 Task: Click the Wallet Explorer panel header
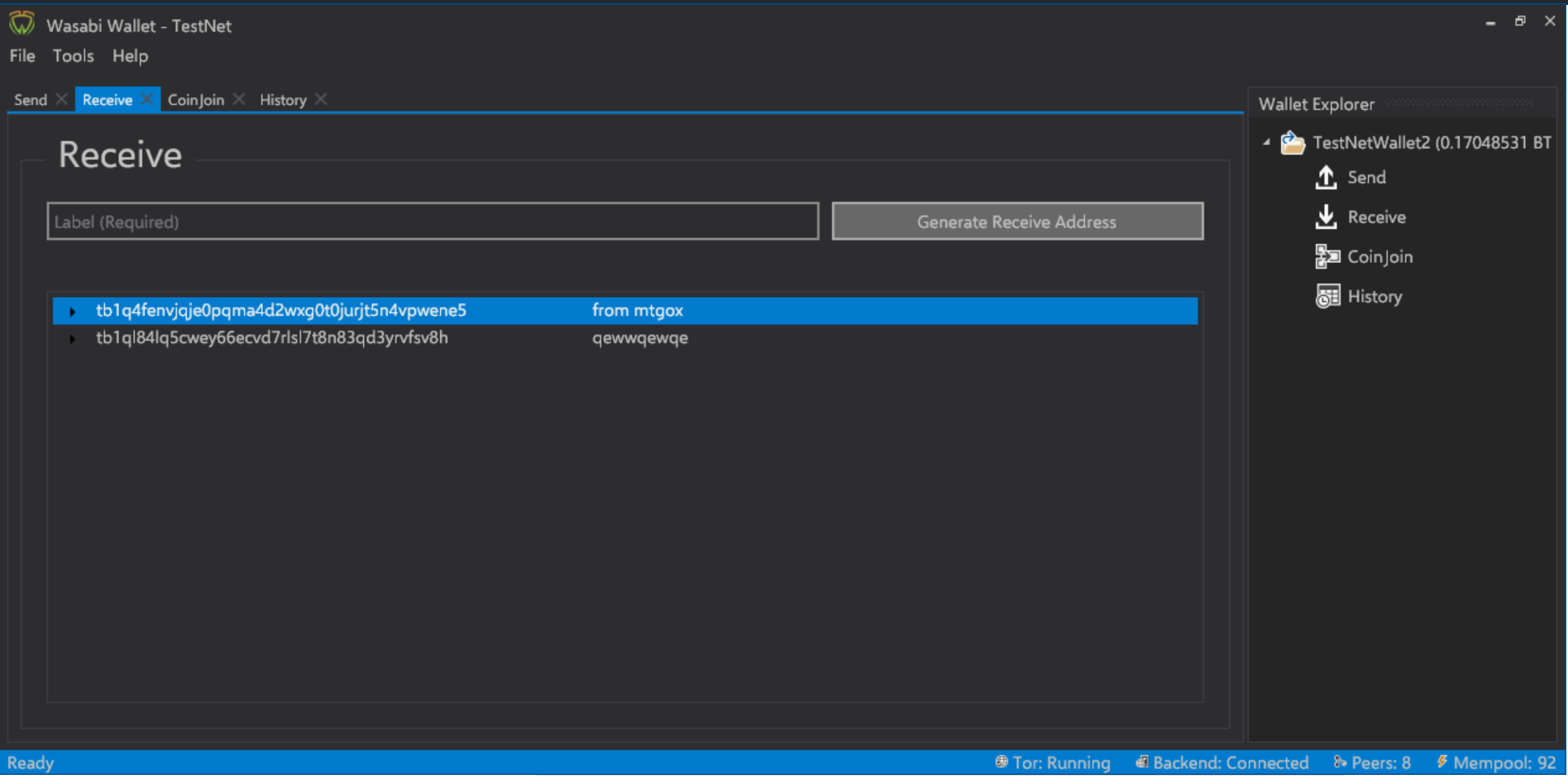[x=1317, y=104]
